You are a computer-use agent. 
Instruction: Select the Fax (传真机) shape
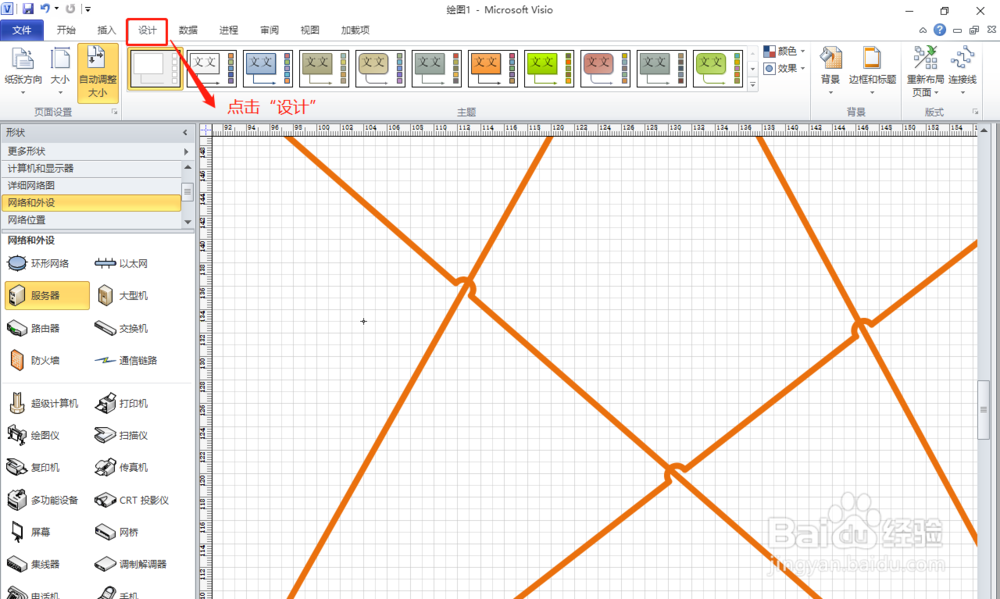click(122, 468)
